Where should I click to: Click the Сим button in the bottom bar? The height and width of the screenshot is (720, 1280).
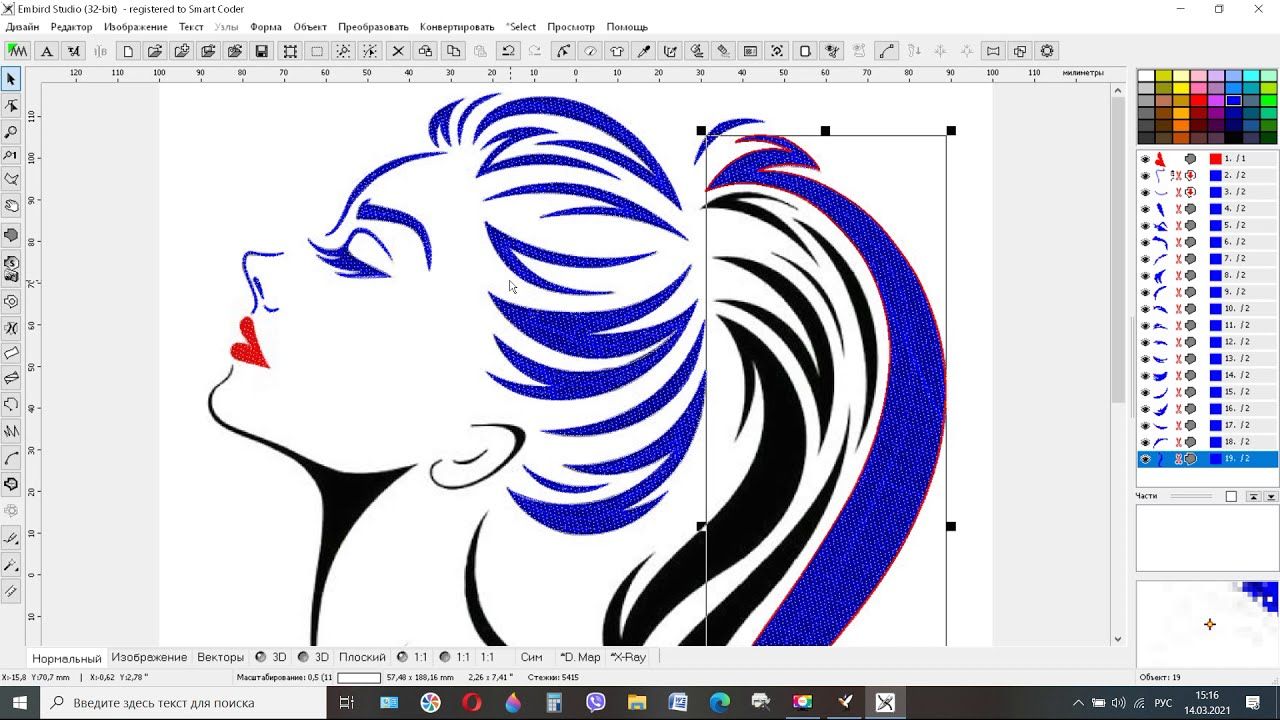point(531,657)
